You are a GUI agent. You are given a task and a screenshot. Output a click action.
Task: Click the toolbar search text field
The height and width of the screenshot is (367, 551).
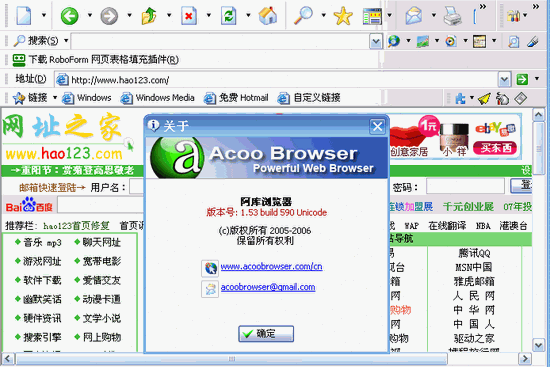[x=220, y=41]
